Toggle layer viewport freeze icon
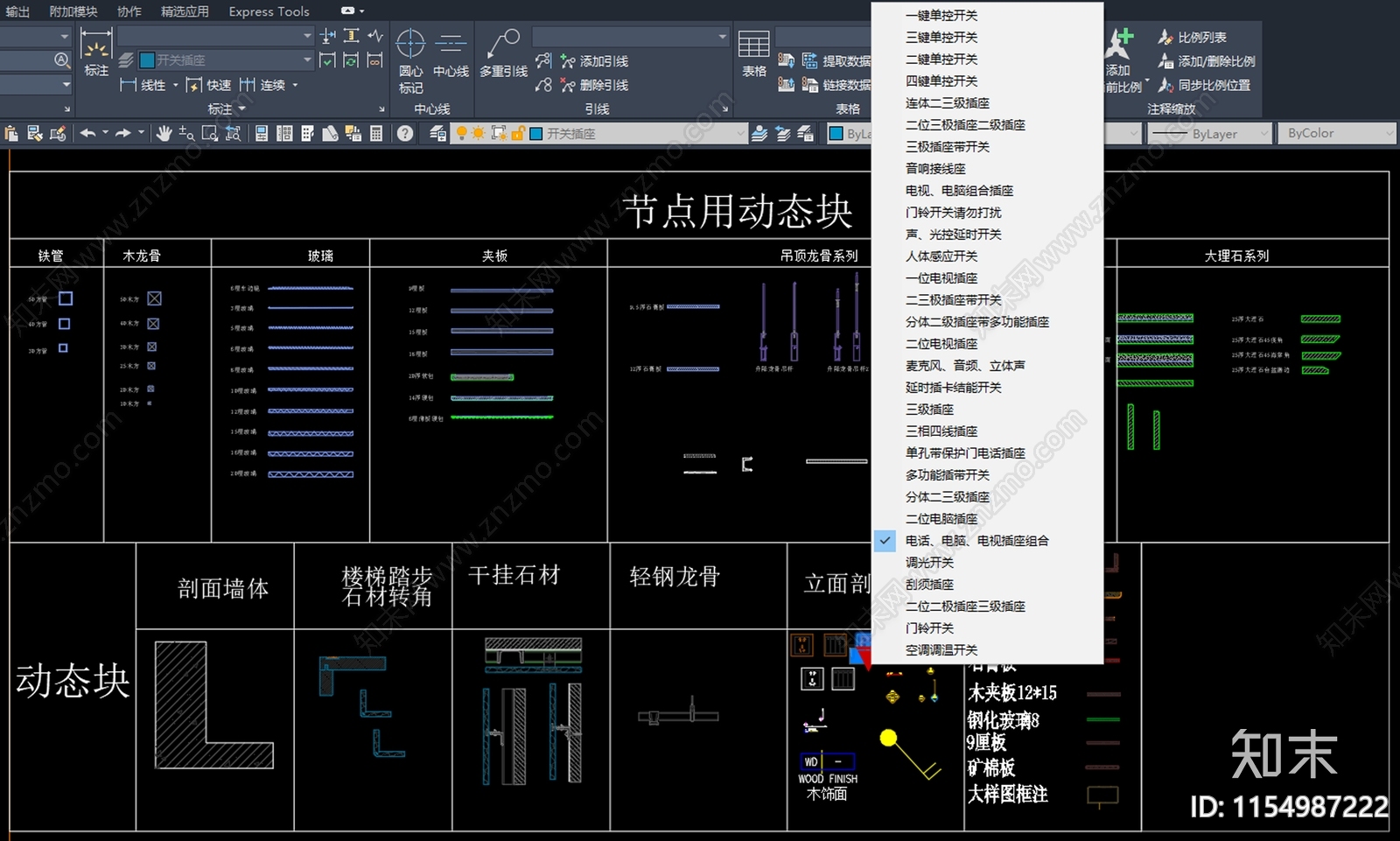The height and width of the screenshot is (841, 1400). (499, 133)
